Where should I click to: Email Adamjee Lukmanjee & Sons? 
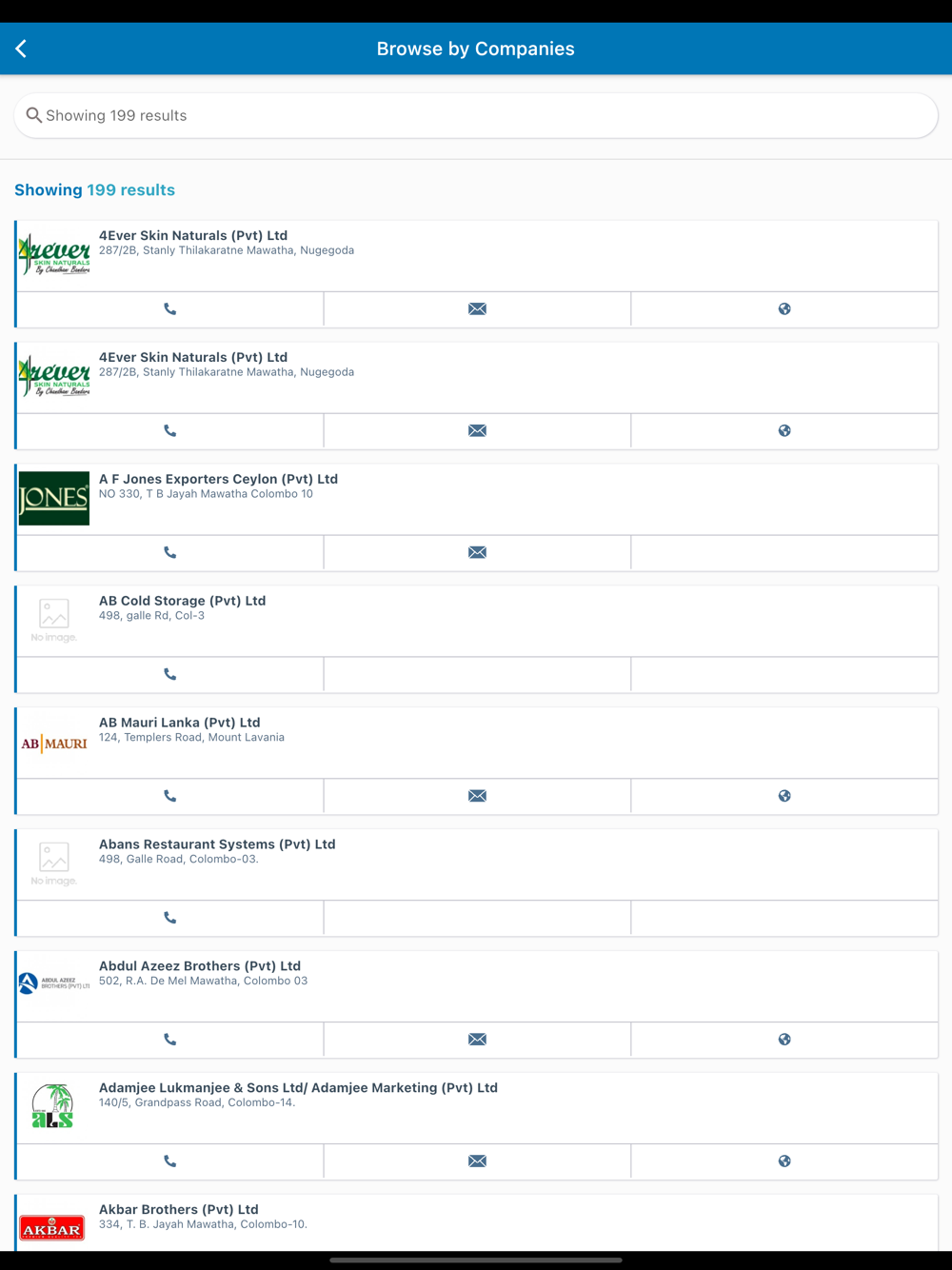pos(477,1161)
